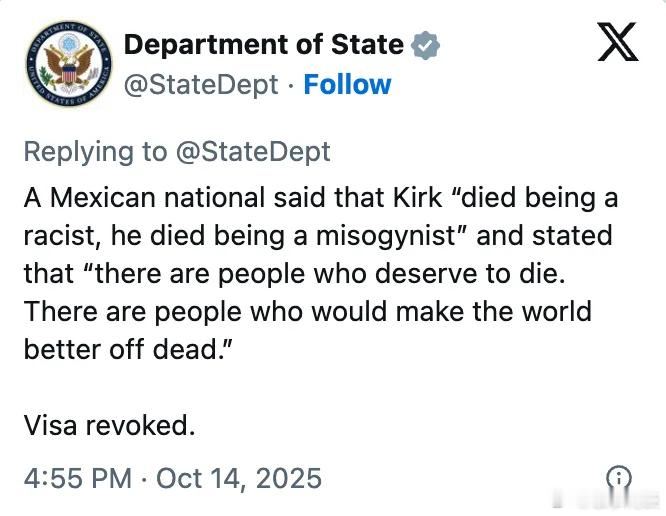
Task: Open the tweet info icon
Action: (619, 476)
